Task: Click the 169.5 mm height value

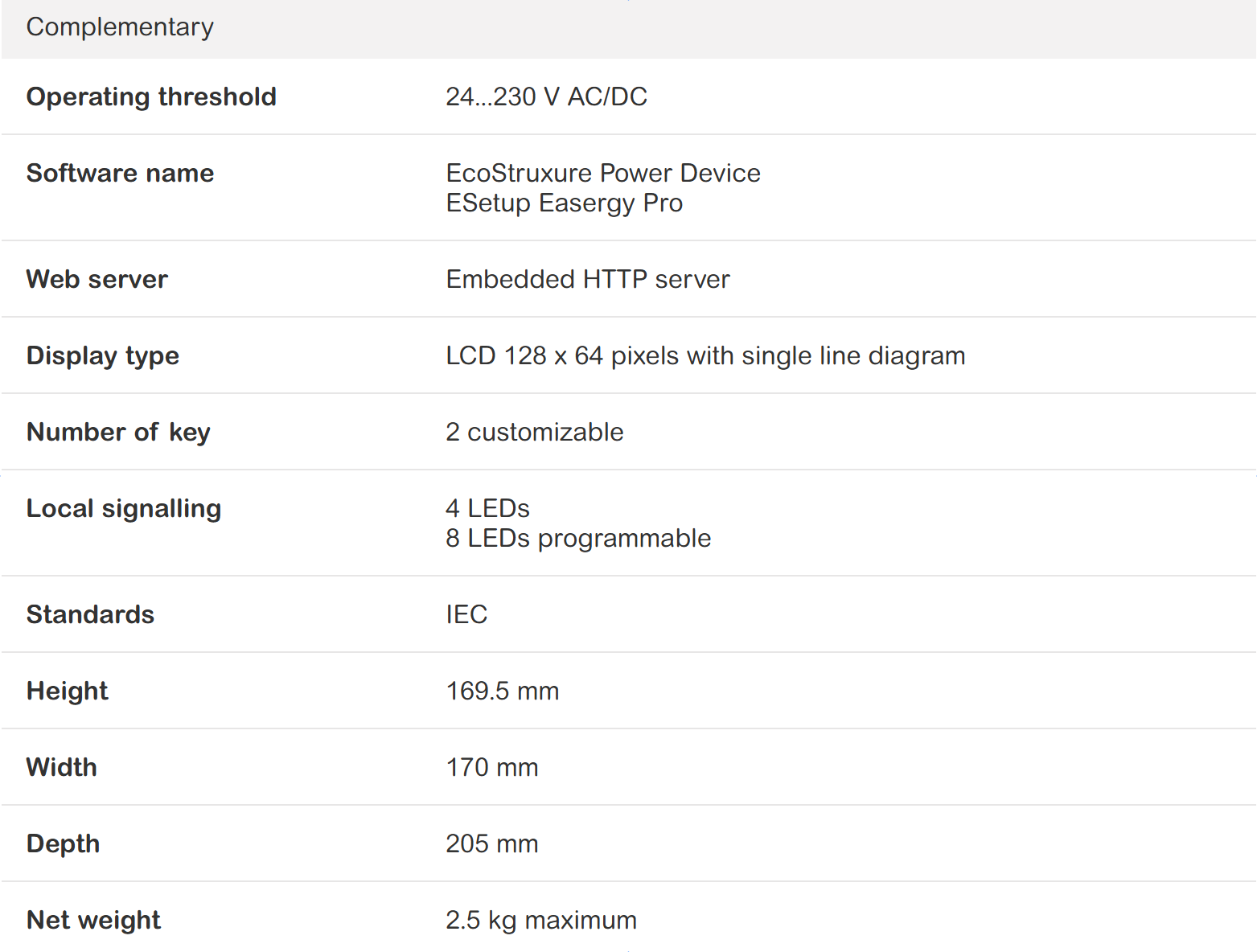Action: click(502, 691)
